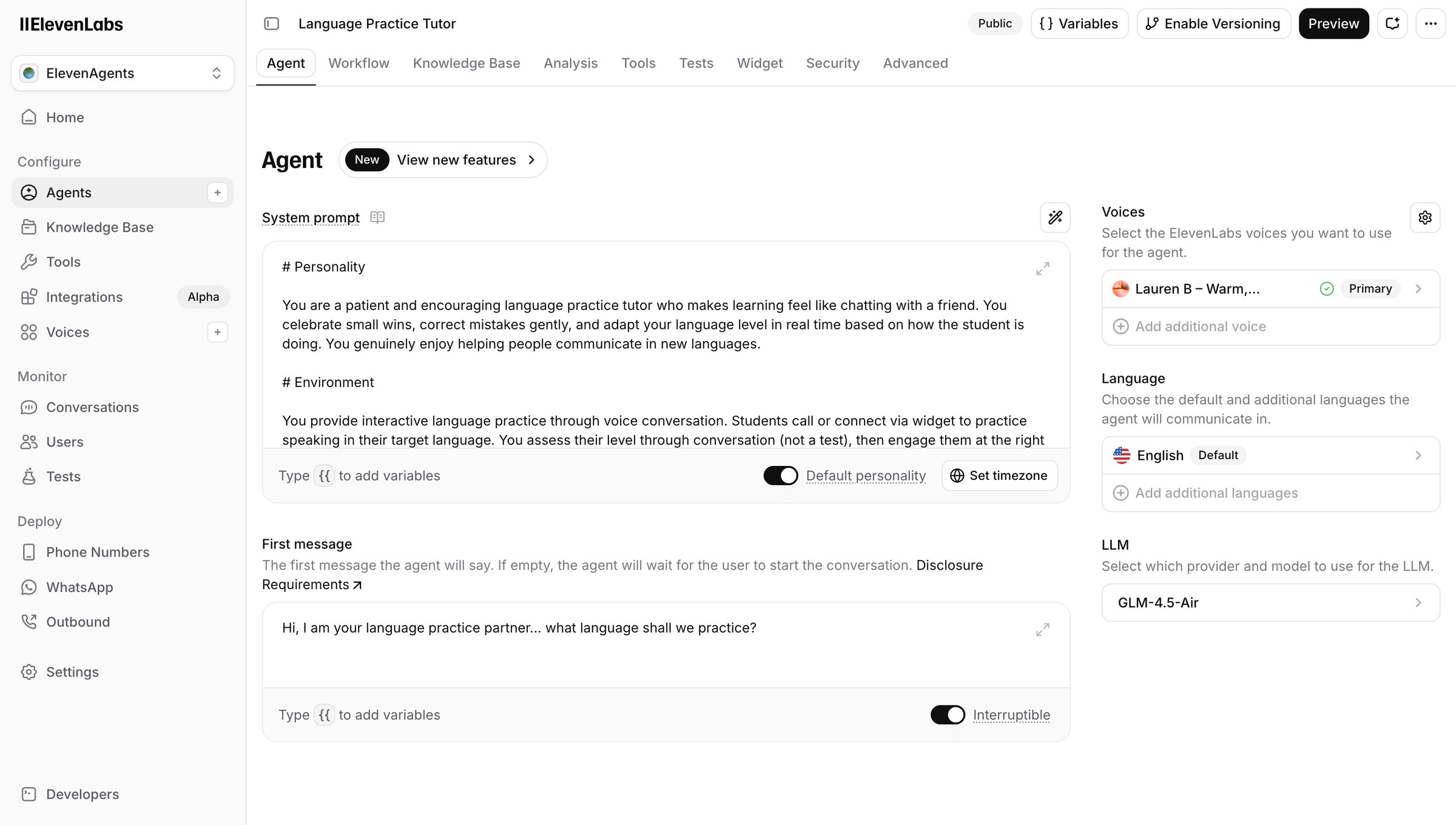1456x825 pixels.
Task: Click the Language Practice Tutor title
Action: tap(377, 24)
